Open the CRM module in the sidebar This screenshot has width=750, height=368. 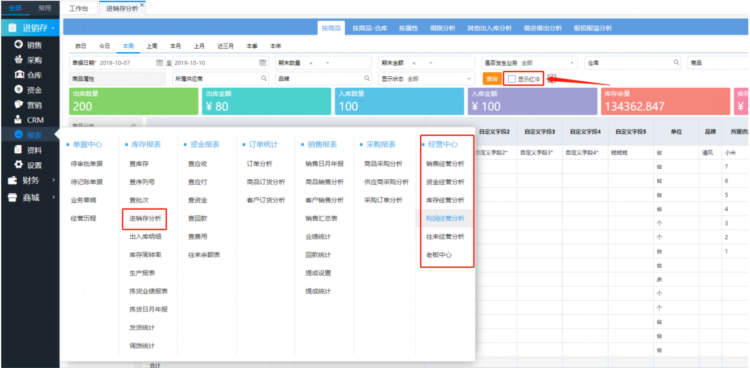[29, 120]
